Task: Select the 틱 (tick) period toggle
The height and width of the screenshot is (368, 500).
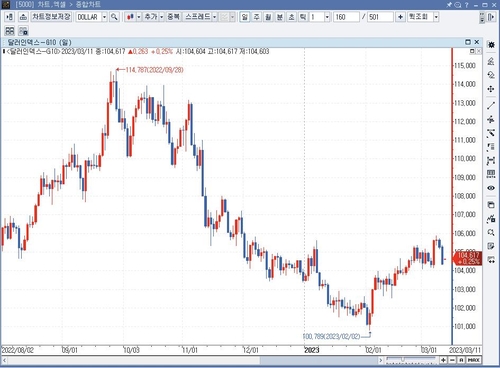Action: coord(303,17)
